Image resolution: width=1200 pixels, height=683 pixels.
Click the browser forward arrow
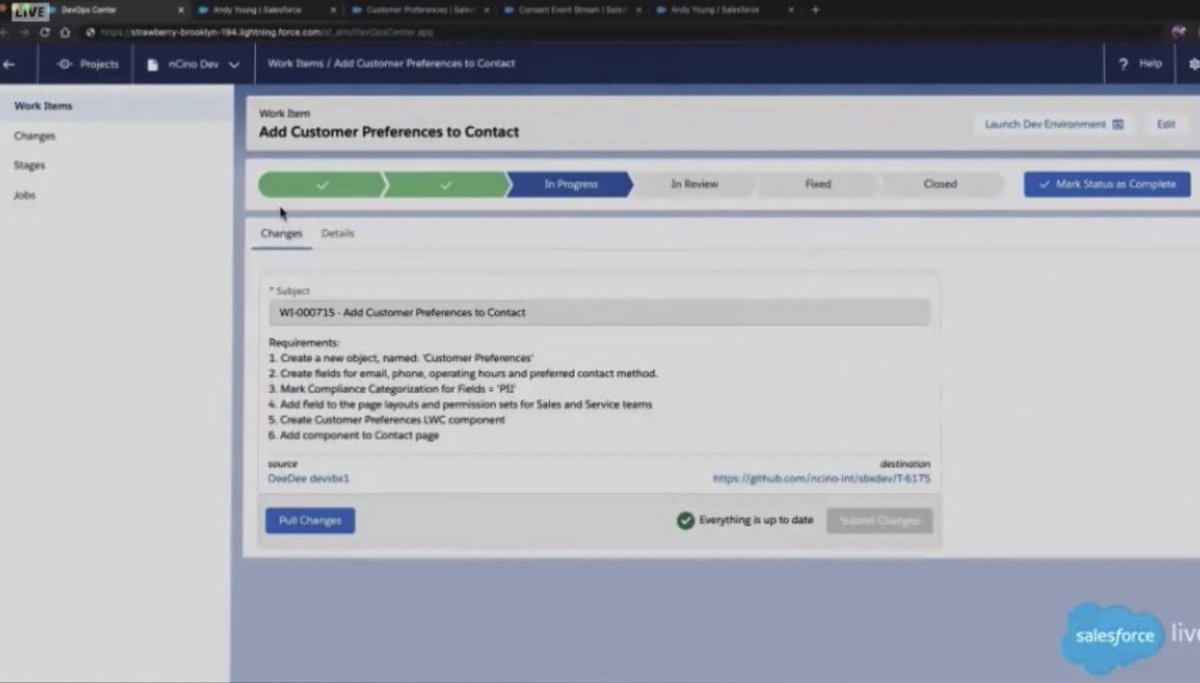coord(24,32)
